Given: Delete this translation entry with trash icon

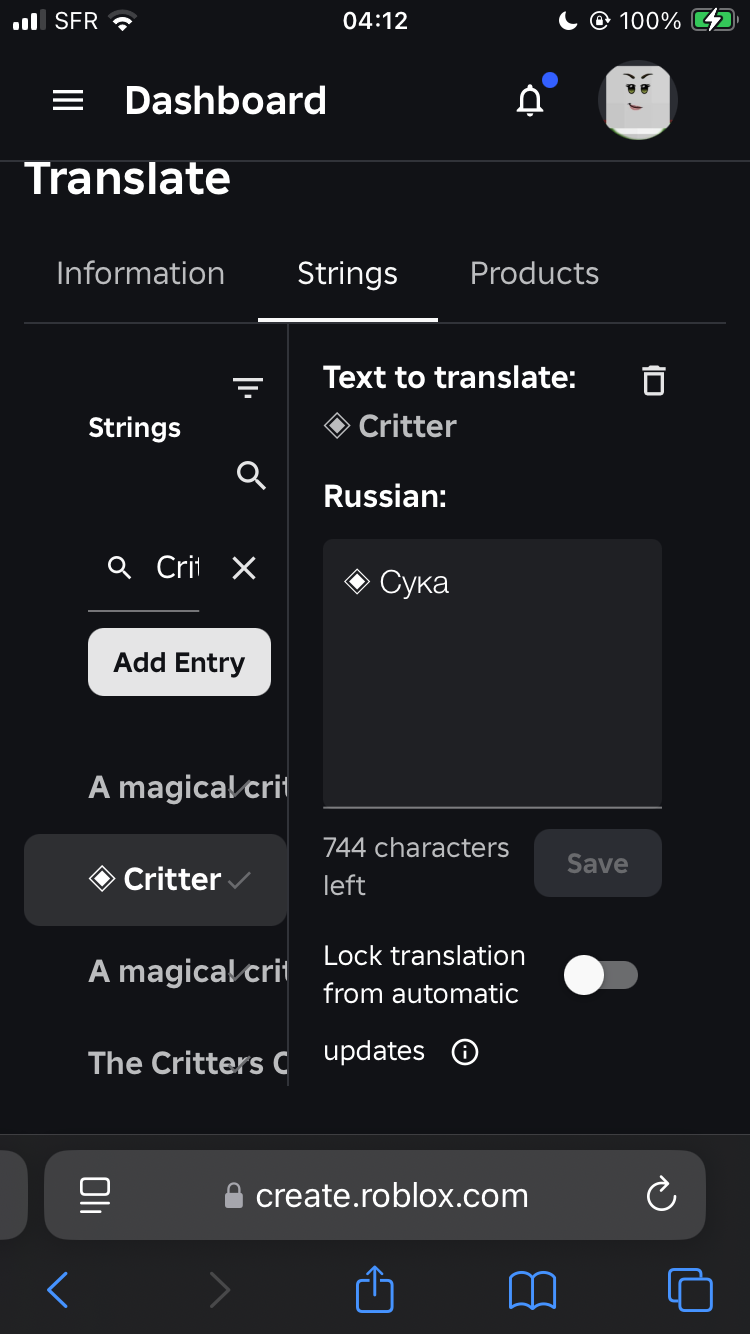Looking at the screenshot, I should point(653,380).
